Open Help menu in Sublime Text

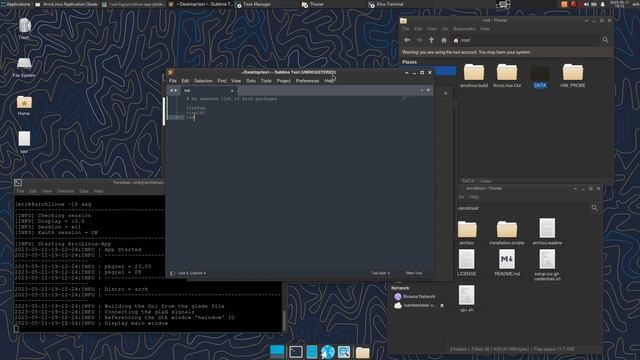click(329, 81)
